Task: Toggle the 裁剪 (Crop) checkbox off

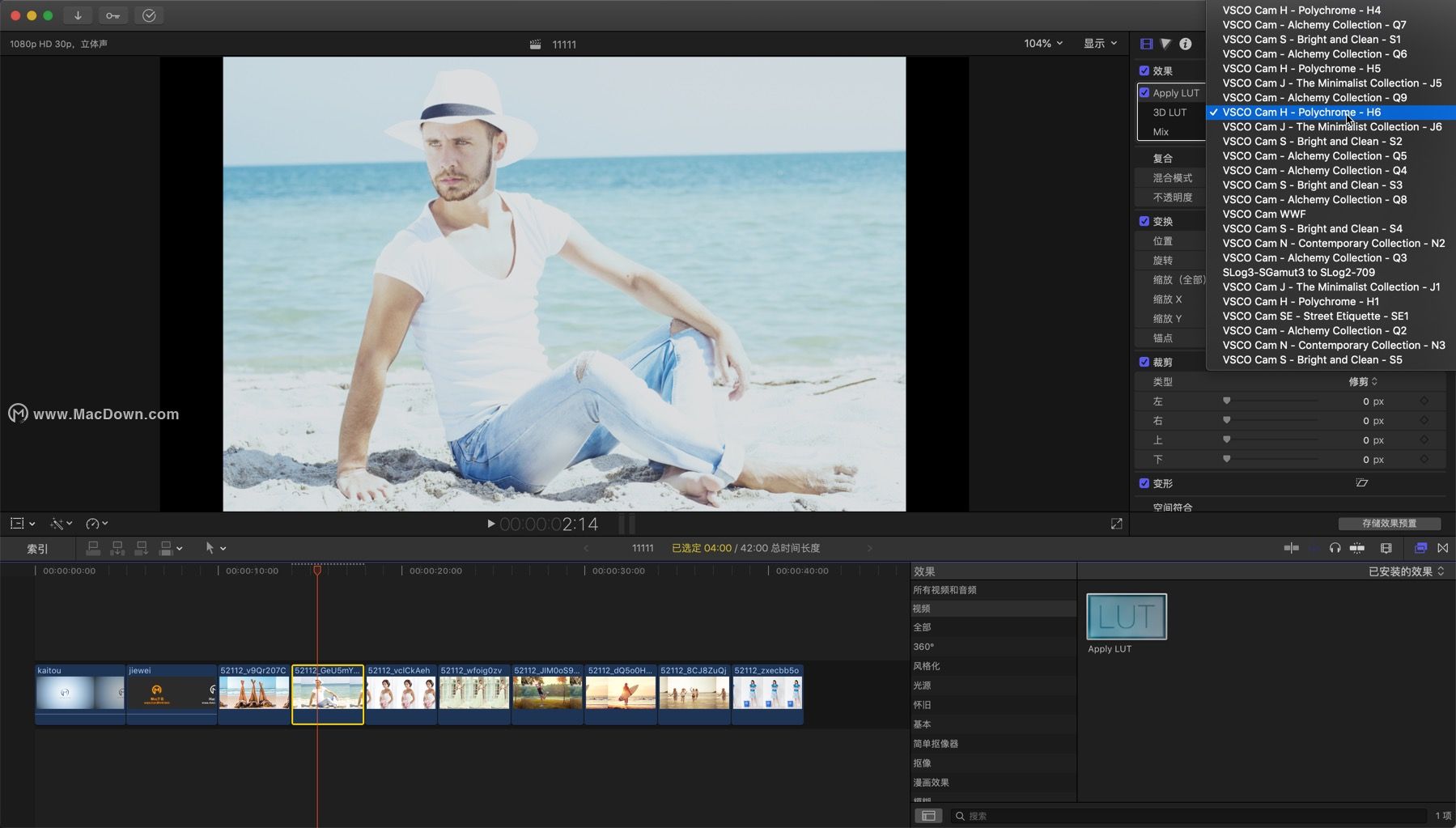Action: click(x=1145, y=362)
